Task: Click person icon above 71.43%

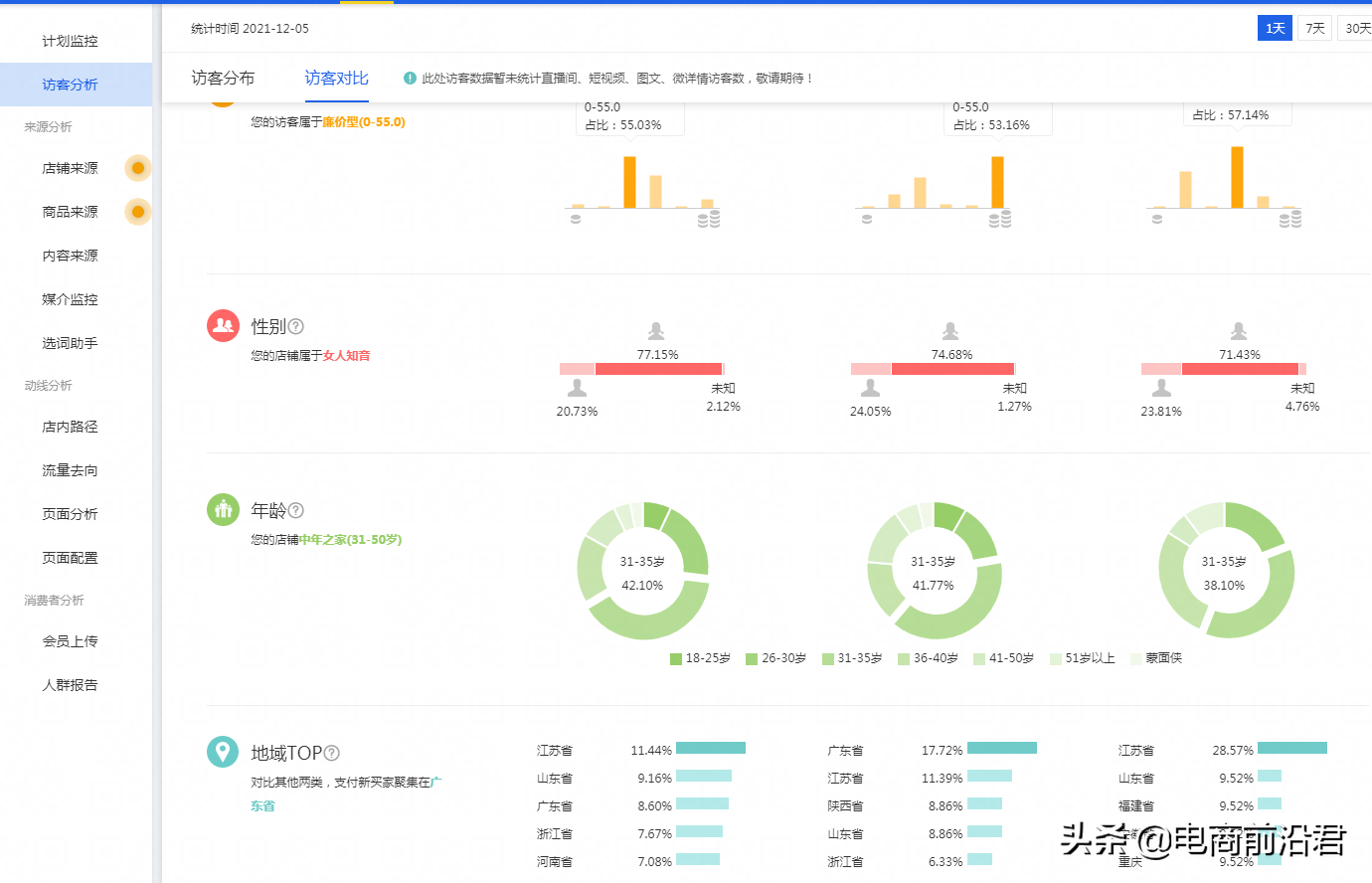Action: (1239, 331)
